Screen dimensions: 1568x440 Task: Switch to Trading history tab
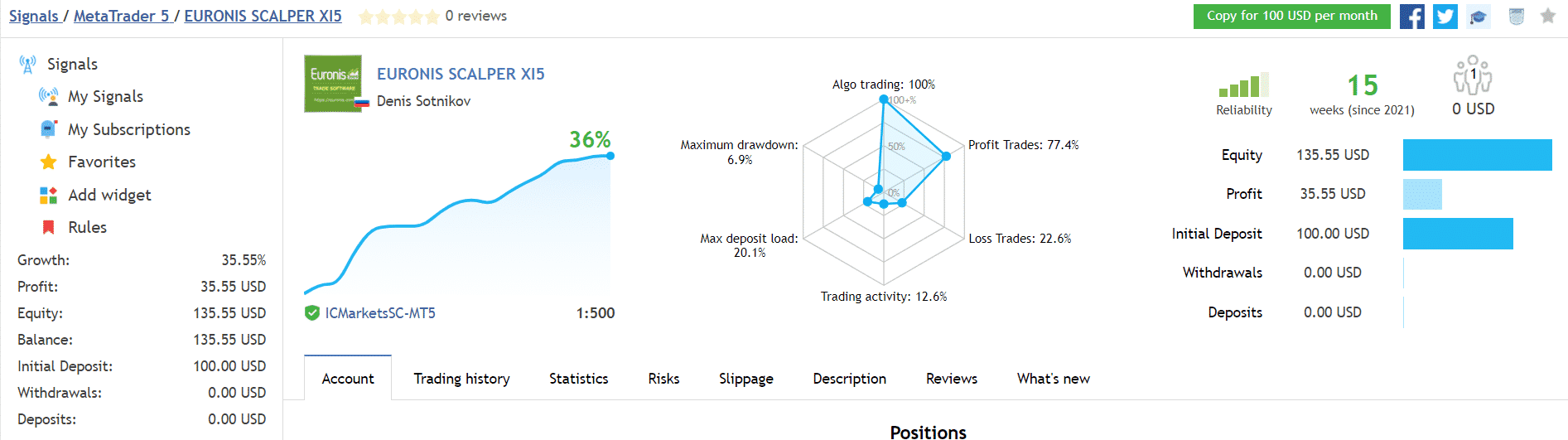461,379
